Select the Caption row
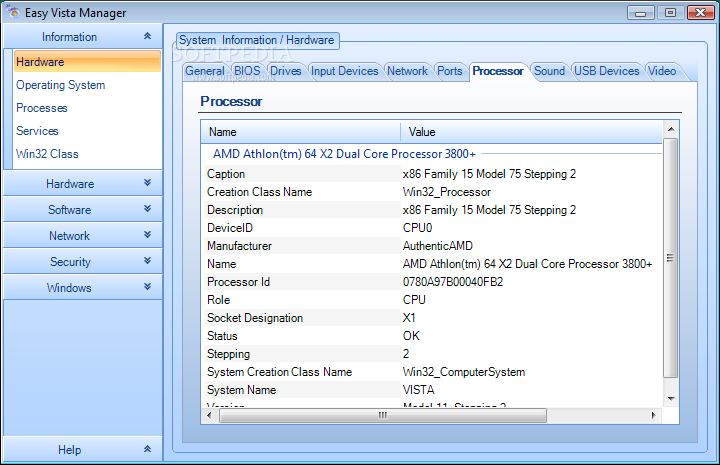This screenshot has height=465, width=720. click(433, 174)
